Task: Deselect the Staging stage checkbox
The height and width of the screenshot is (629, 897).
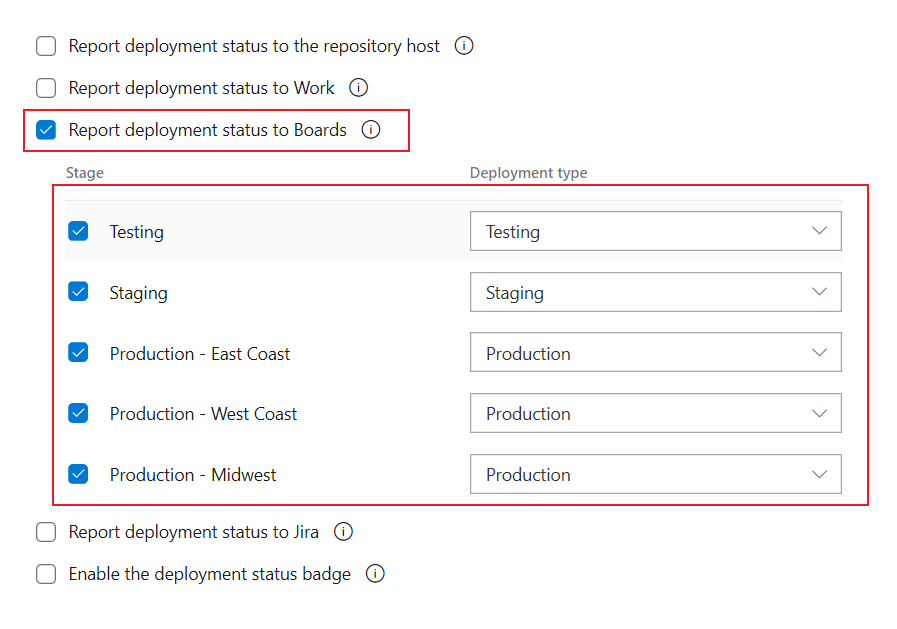Action: coord(78,292)
